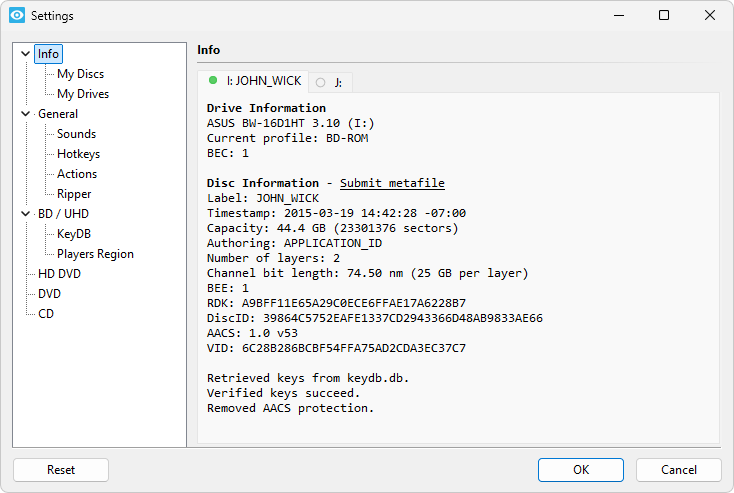Image resolution: width=734 pixels, height=493 pixels.
Task: Select the Ripper settings item
Action: click(x=74, y=194)
